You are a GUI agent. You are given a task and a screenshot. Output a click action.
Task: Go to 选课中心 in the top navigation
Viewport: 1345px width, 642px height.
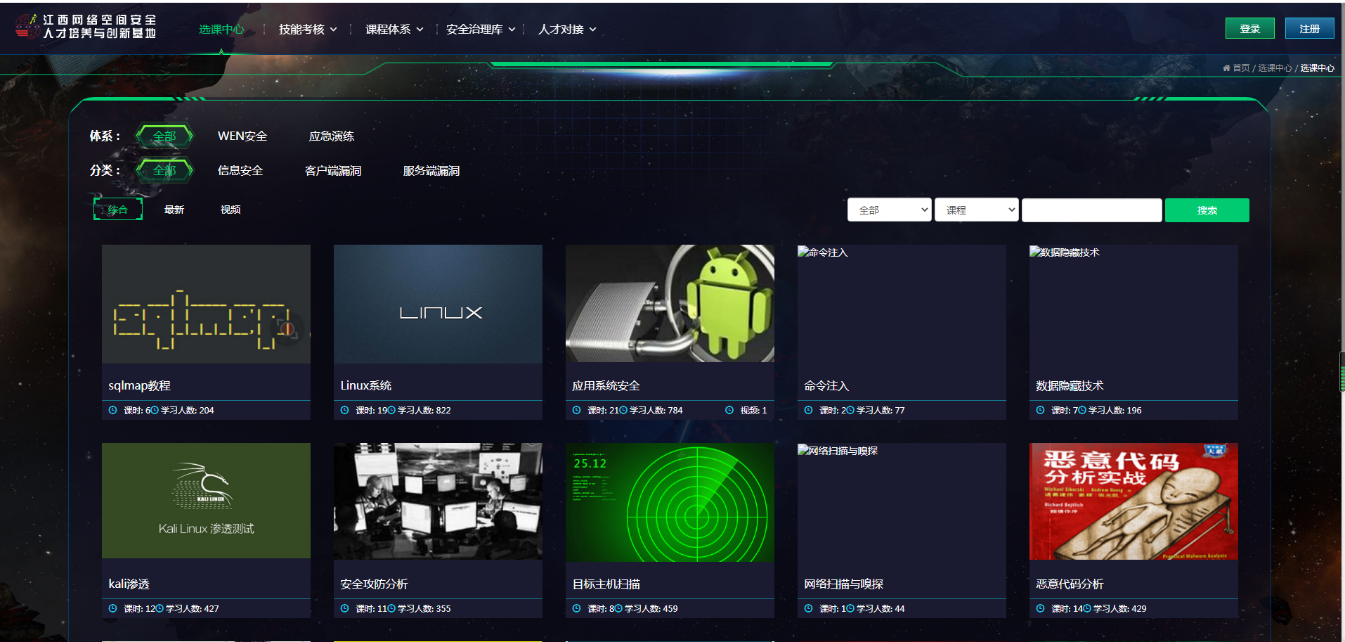pyautogui.click(x=222, y=29)
